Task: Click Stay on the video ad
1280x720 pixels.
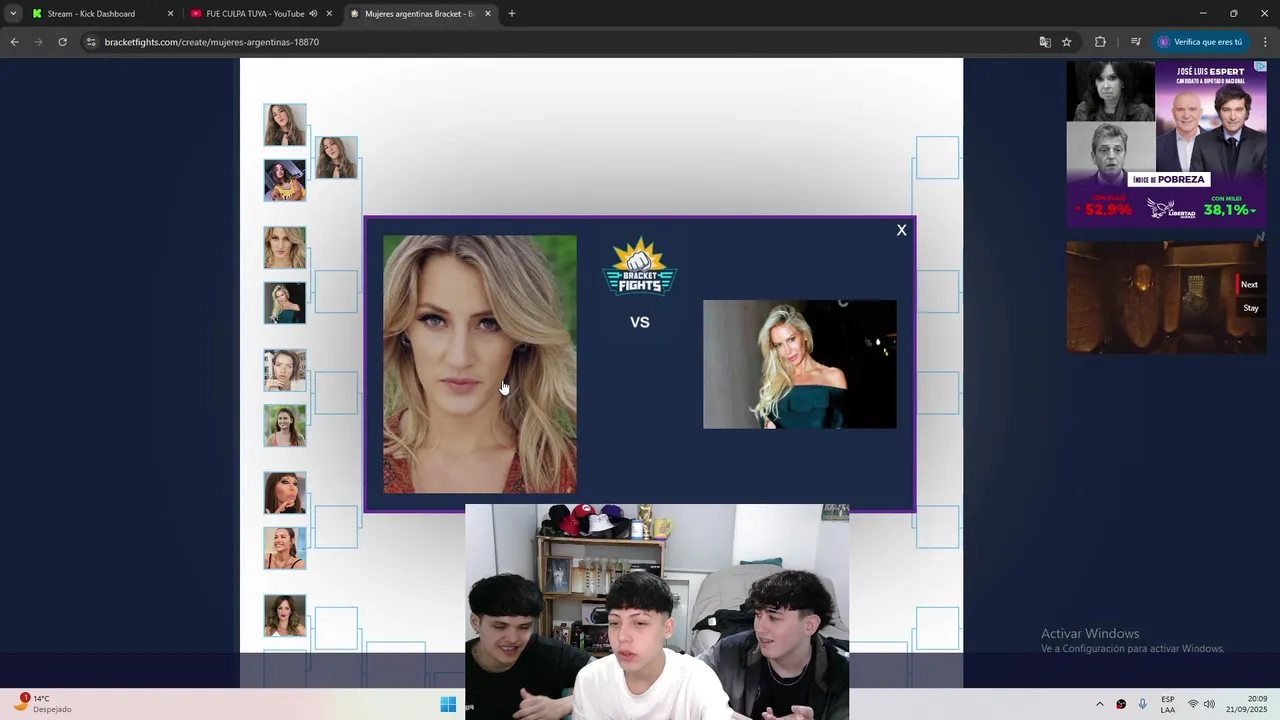Action: (1250, 308)
